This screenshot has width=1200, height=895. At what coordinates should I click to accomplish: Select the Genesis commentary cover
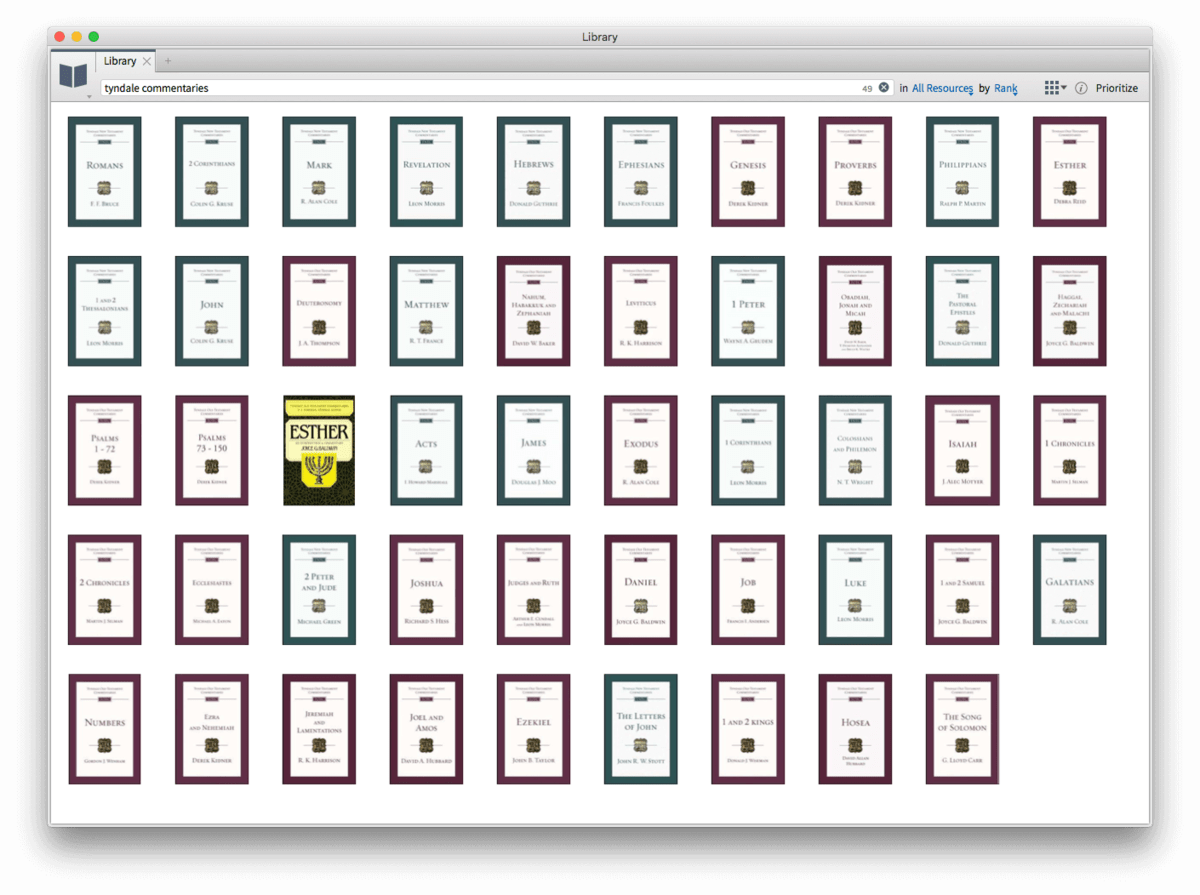pos(748,172)
